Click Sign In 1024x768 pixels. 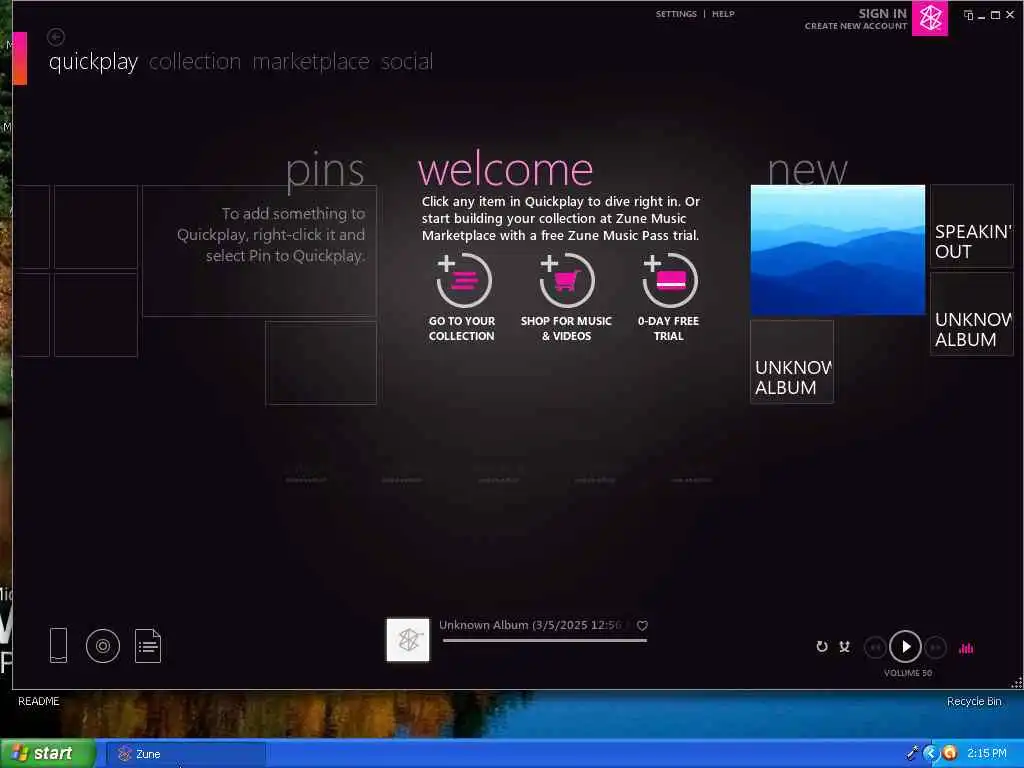(882, 13)
